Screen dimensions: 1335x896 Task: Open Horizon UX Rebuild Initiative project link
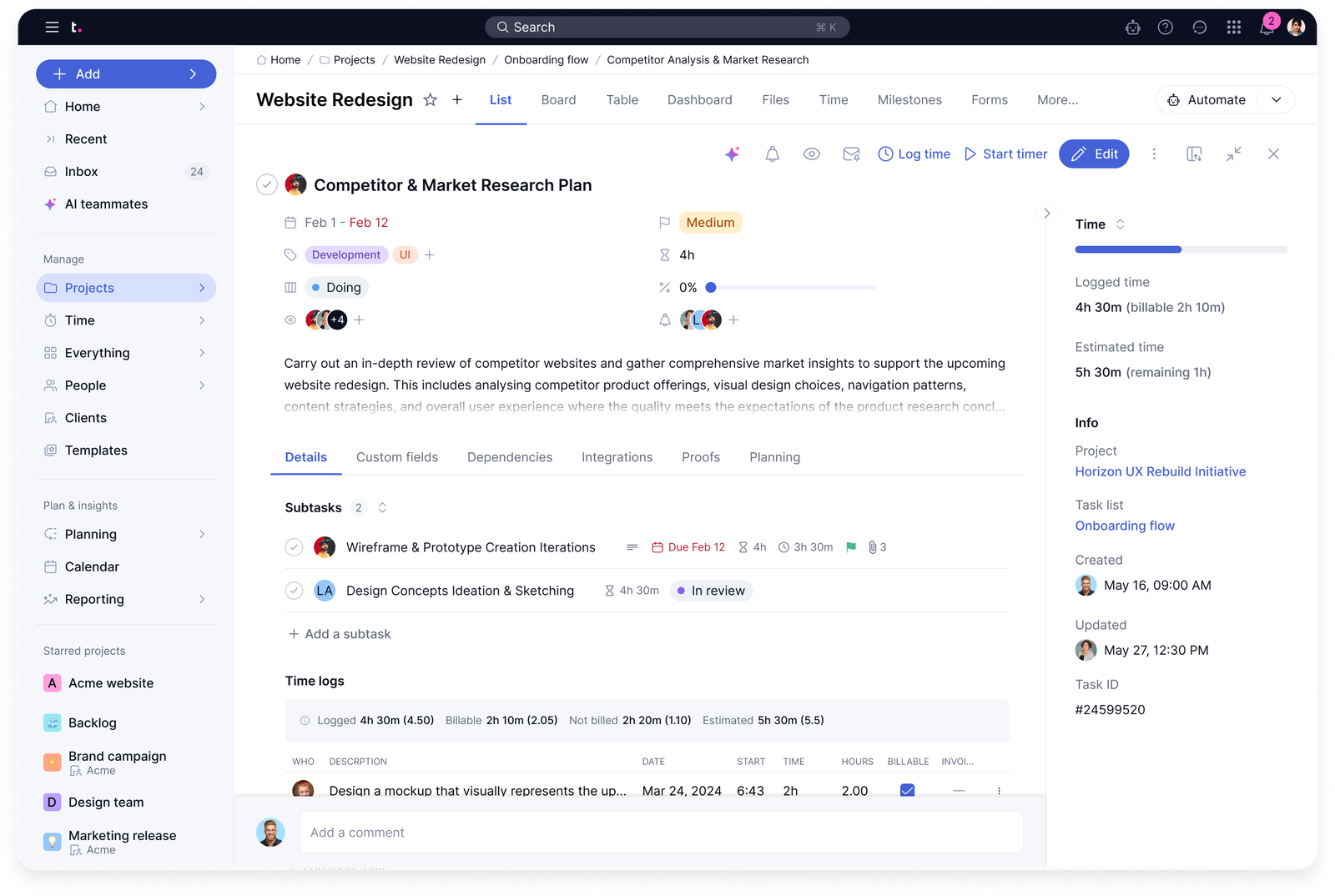tap(1160, 472)
